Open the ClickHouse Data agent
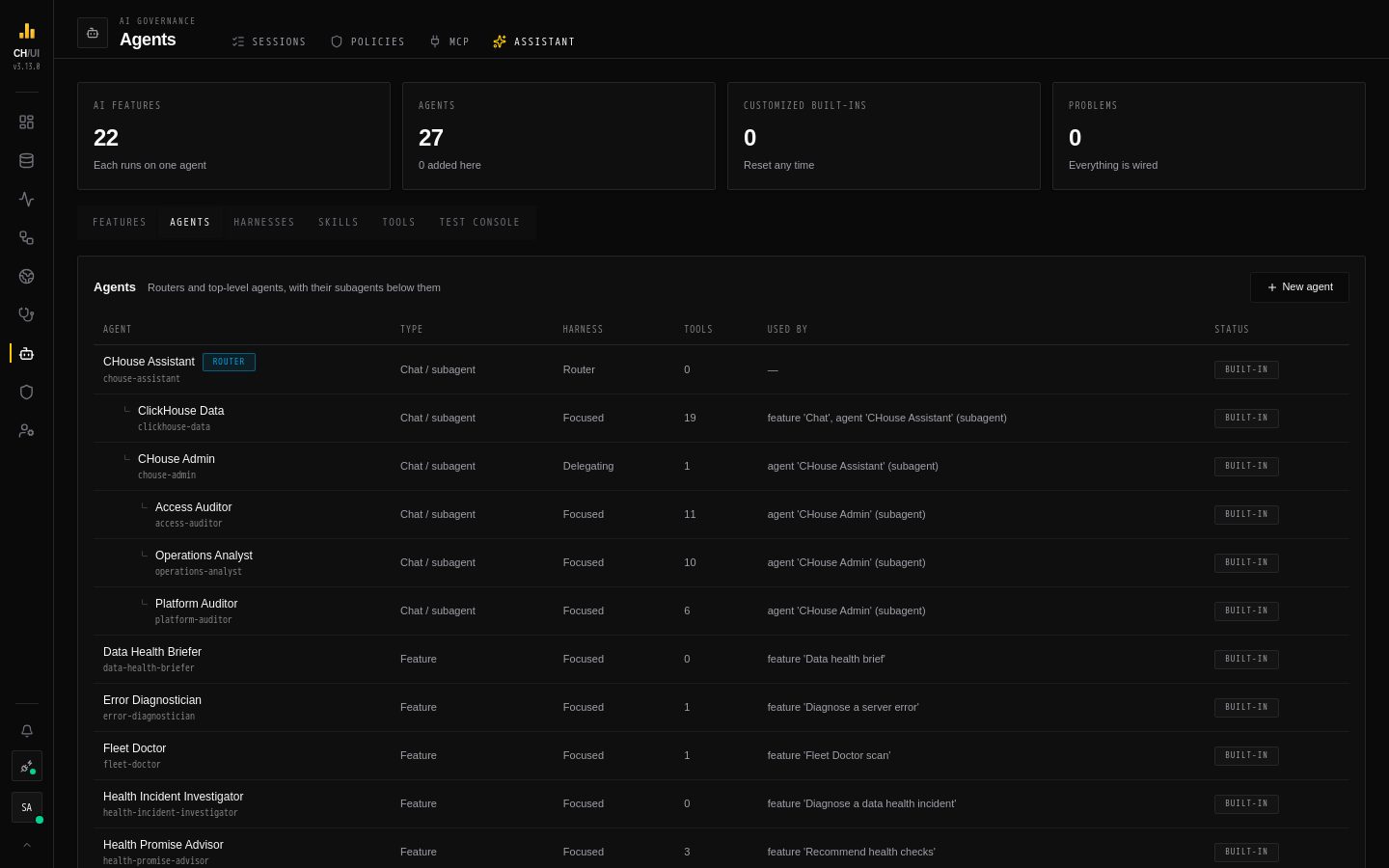The width and height of the screenshot is (1389, 868). 722,418
